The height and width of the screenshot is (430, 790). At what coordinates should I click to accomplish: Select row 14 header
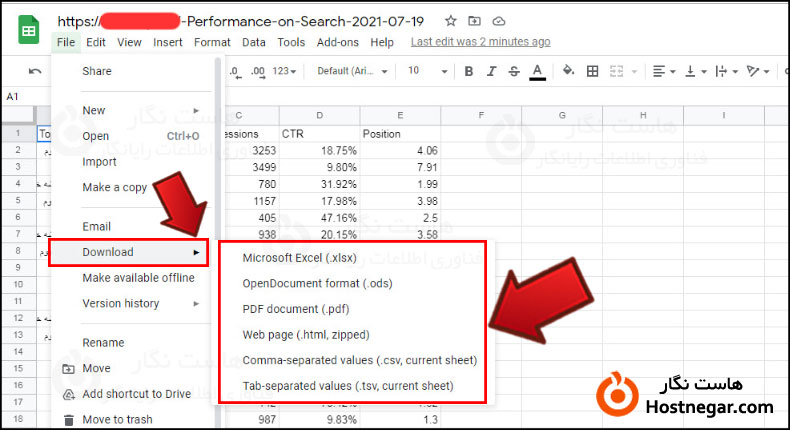18,351
